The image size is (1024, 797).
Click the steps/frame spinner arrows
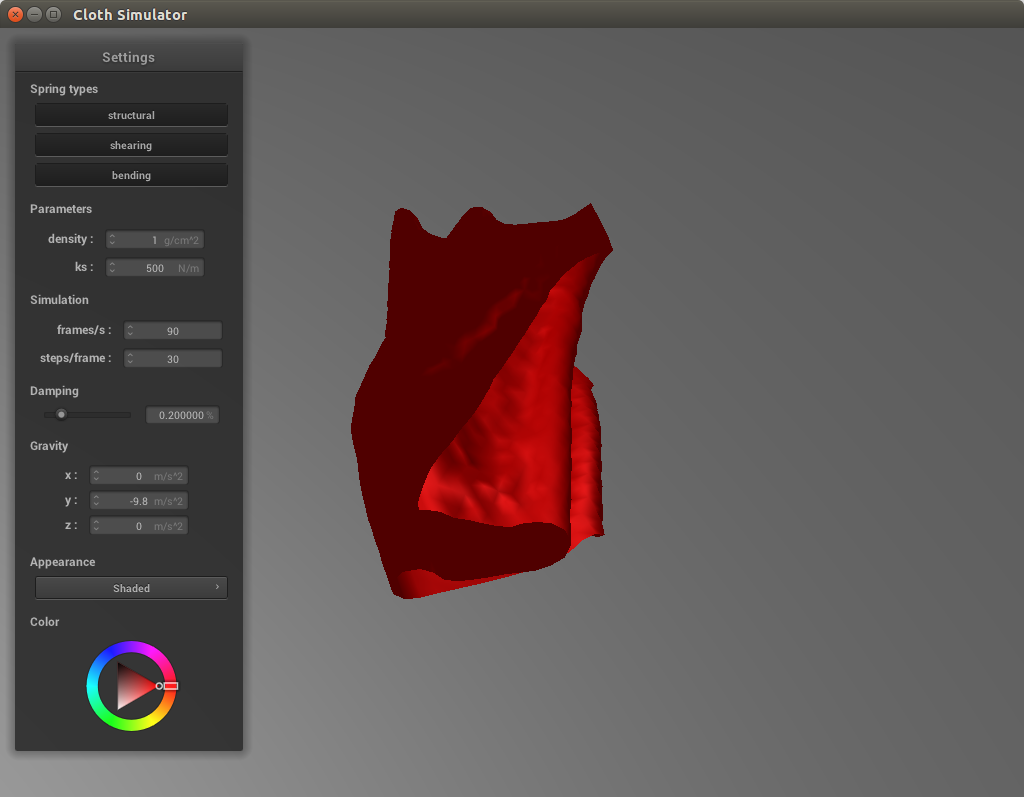130,359
